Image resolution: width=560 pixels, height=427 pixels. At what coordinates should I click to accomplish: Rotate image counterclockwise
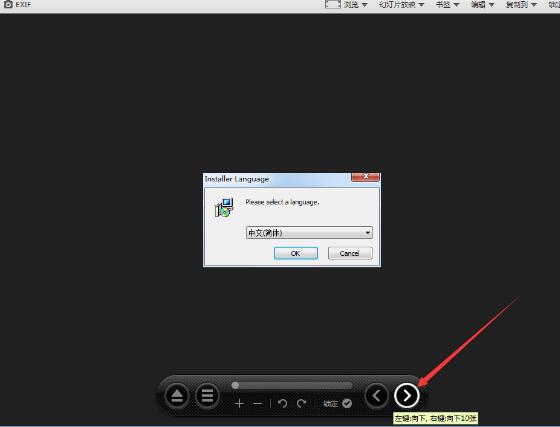(x=282, y=404)
